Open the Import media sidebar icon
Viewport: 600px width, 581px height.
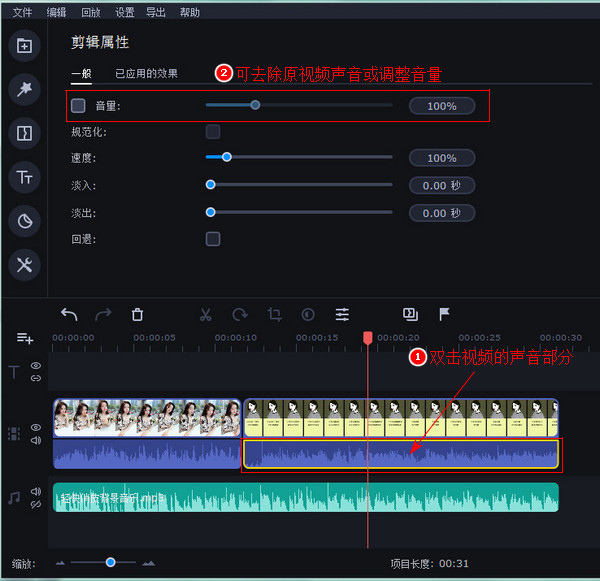pos(24,46)
